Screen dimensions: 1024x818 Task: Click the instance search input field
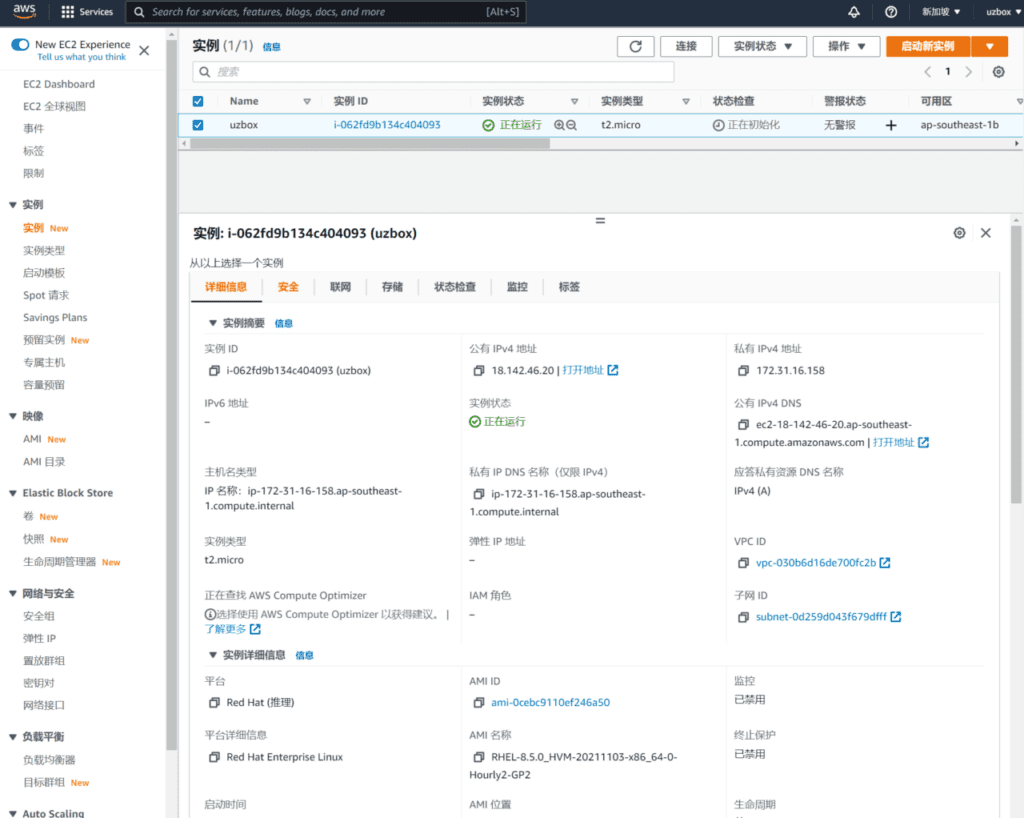click(433, 72)
